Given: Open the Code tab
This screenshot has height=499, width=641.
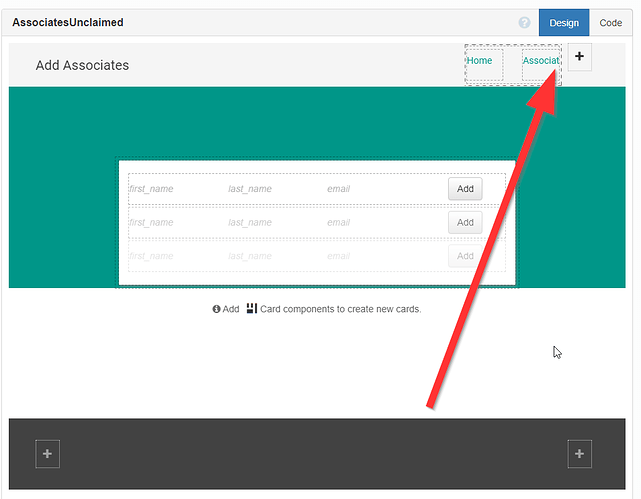Looking at the screenshot, I should [x=610, y=23].
